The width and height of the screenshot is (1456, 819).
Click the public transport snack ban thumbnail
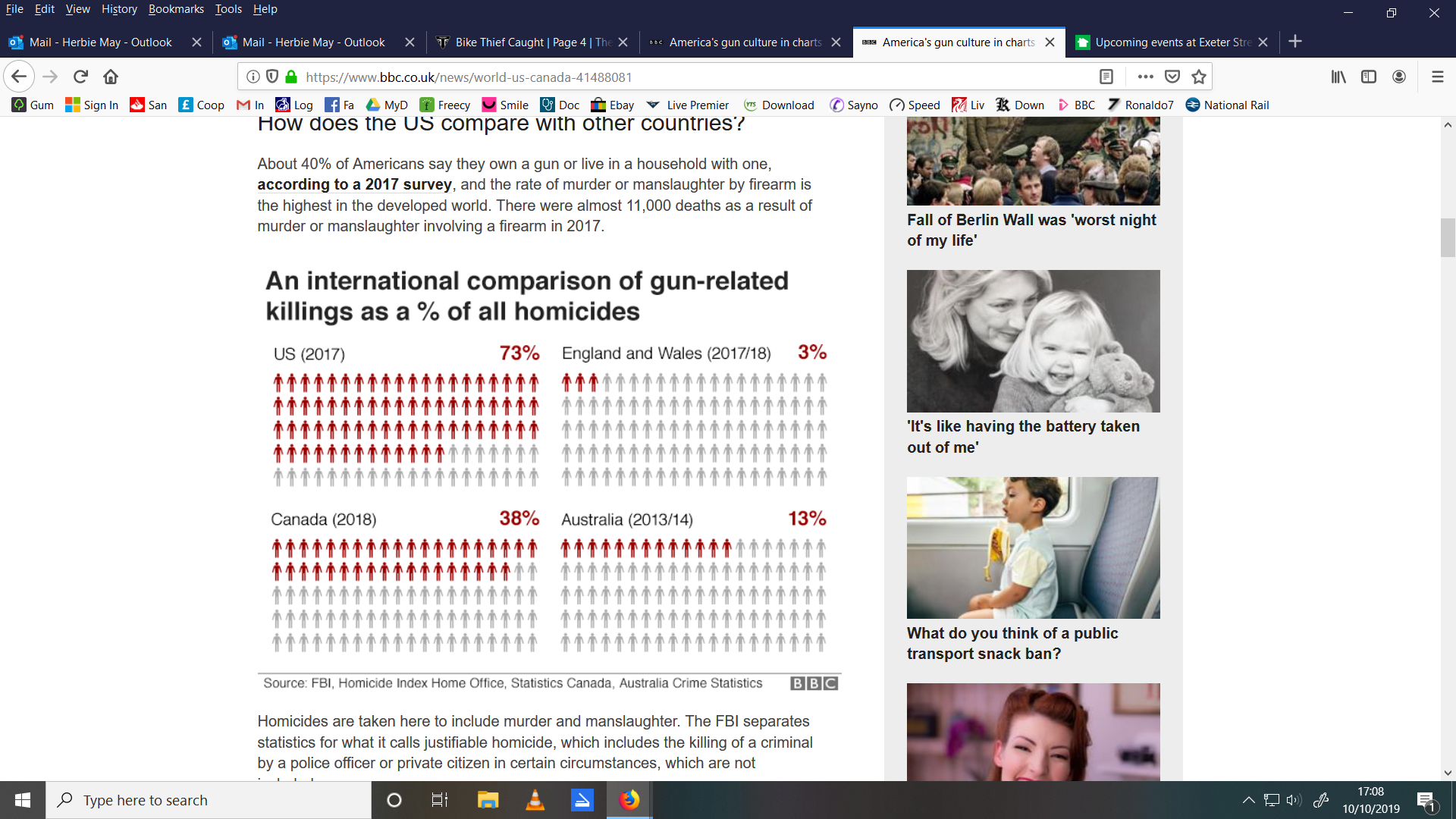(1033, 548)
